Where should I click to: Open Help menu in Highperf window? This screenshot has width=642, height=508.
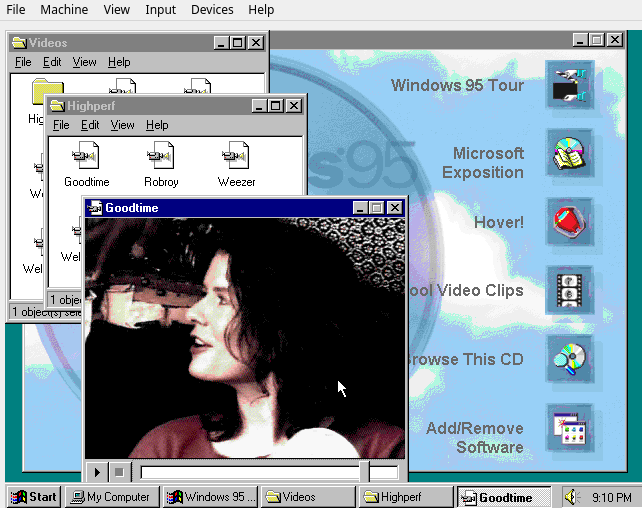[157, 125]
